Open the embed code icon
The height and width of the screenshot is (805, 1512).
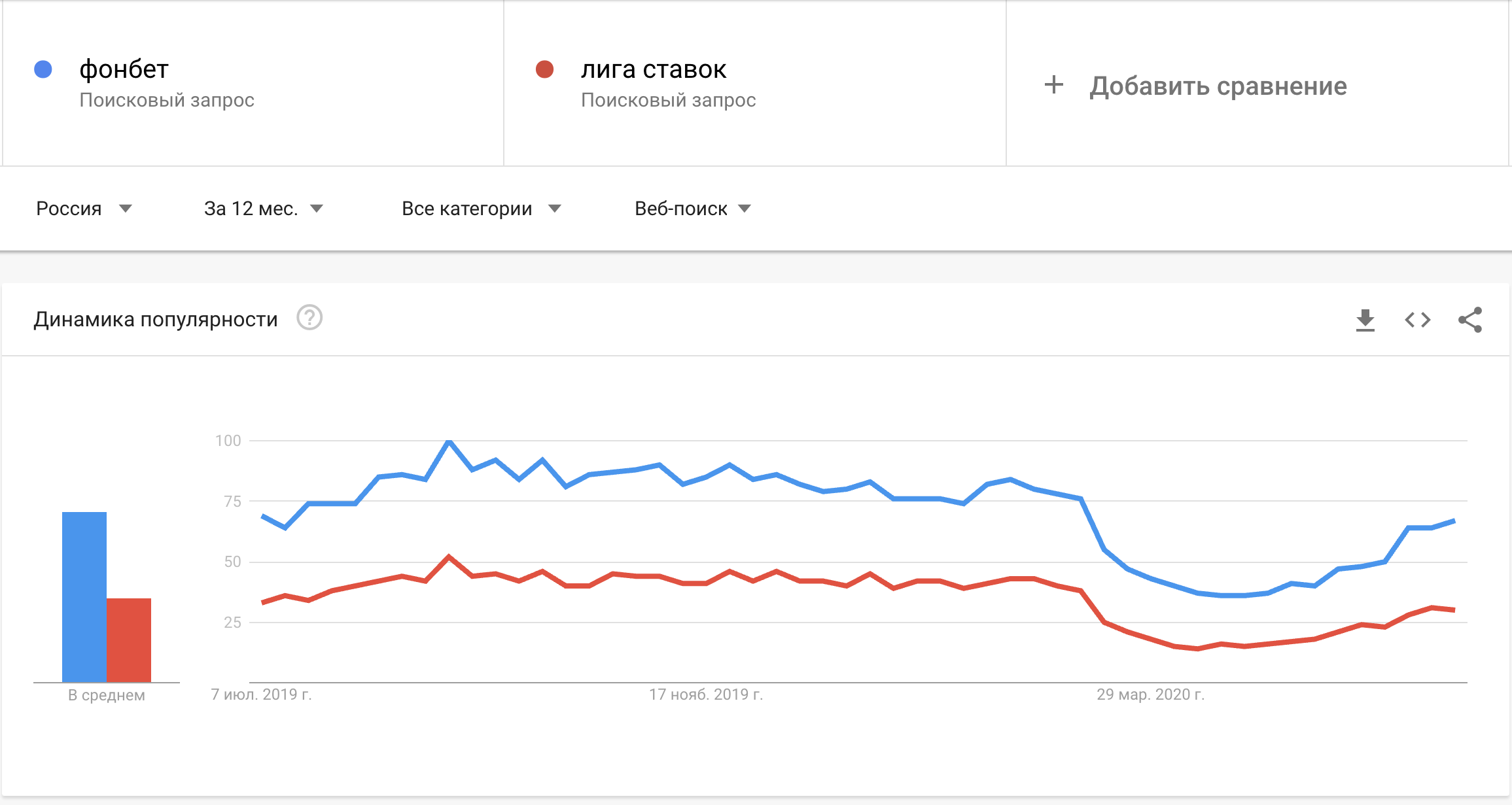click(x=1417, y=320)
